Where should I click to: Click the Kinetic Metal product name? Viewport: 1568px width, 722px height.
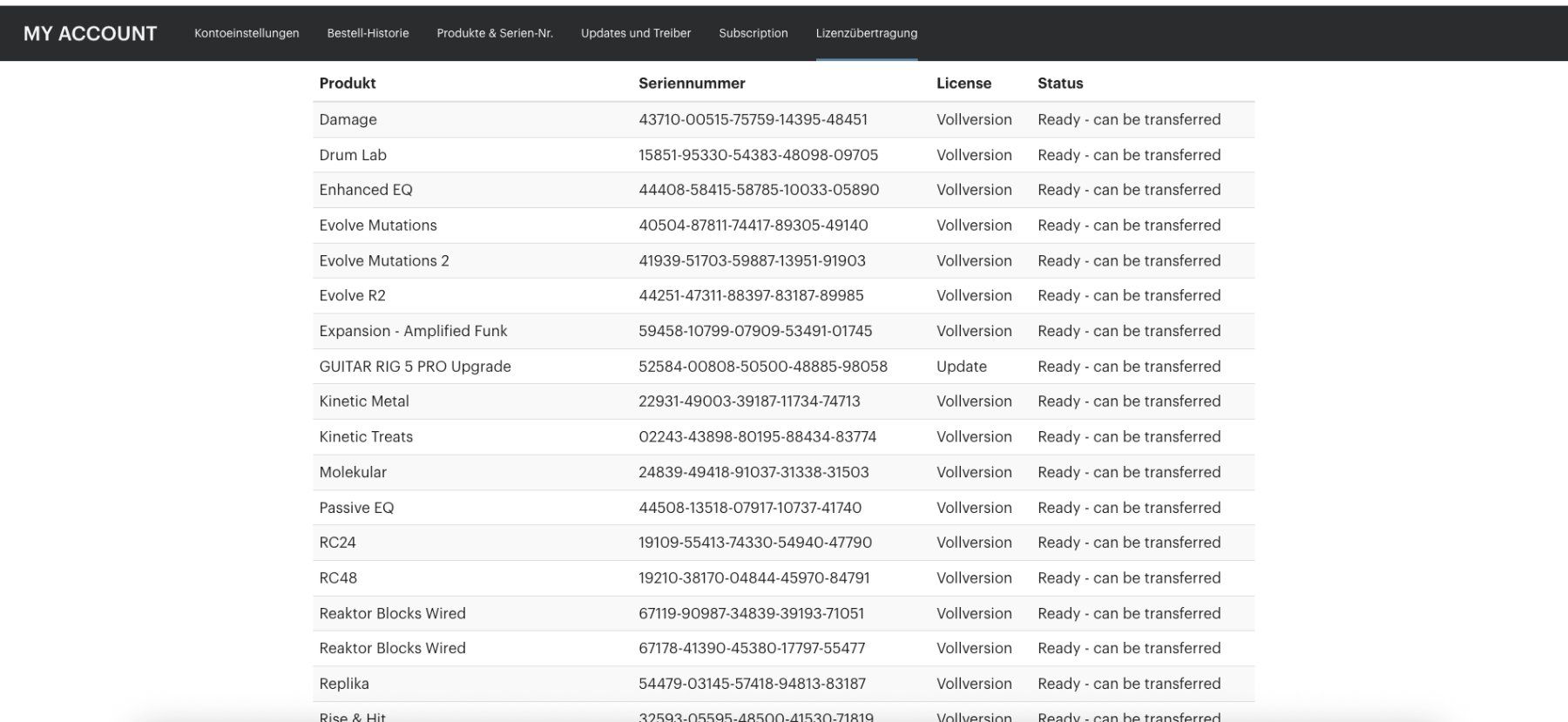coord(364,401)
